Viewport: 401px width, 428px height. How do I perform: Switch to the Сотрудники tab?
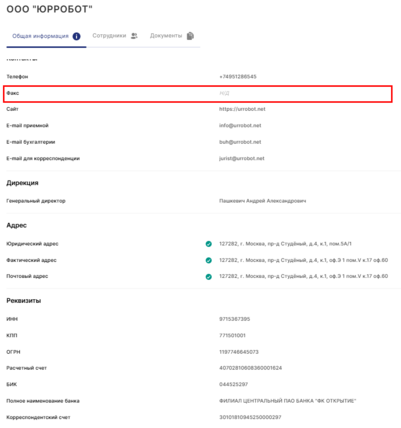coord(115,36)
